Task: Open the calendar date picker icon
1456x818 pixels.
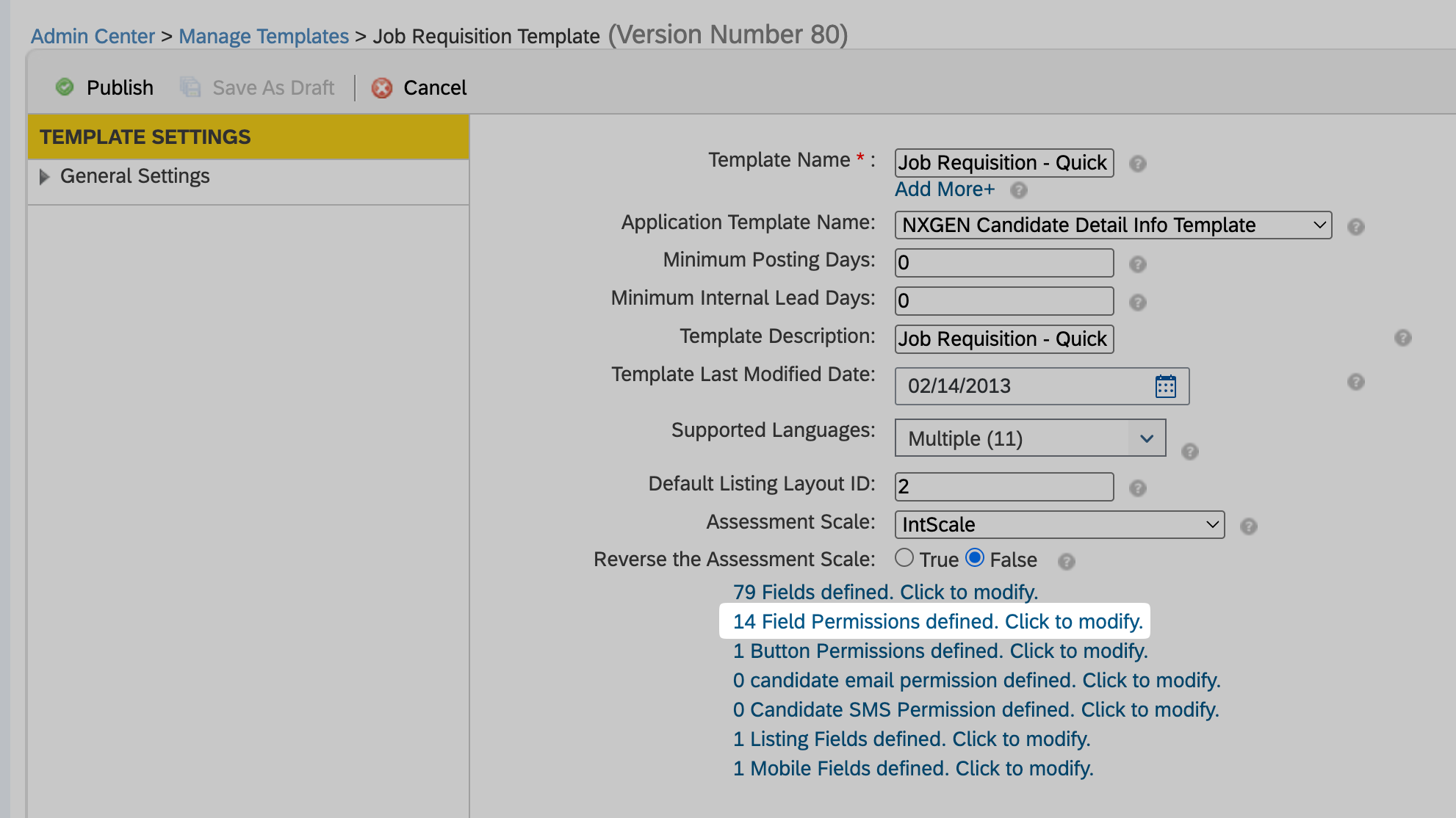Action: click(1165, 386)
